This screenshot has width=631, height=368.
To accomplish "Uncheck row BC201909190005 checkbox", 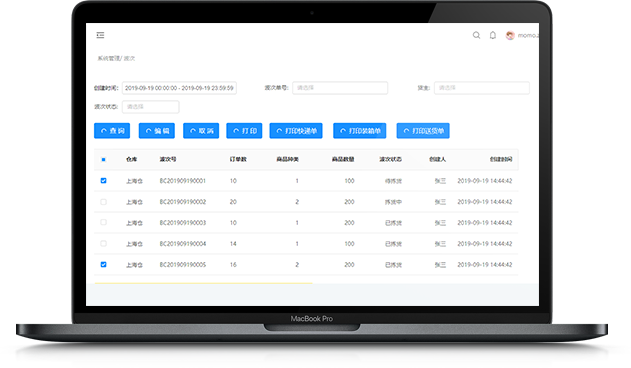I will coord(103,265).
